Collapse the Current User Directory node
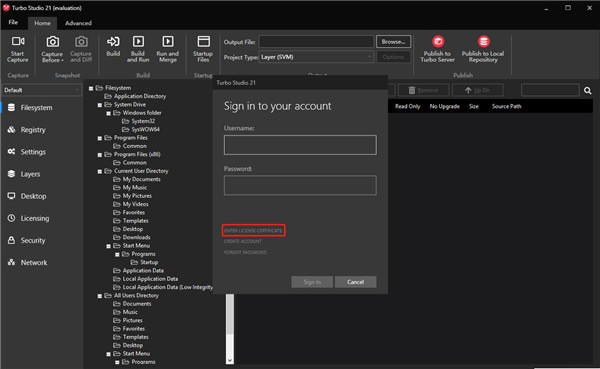Viewport: 600px width, 369px height. [x=100, y=171]
